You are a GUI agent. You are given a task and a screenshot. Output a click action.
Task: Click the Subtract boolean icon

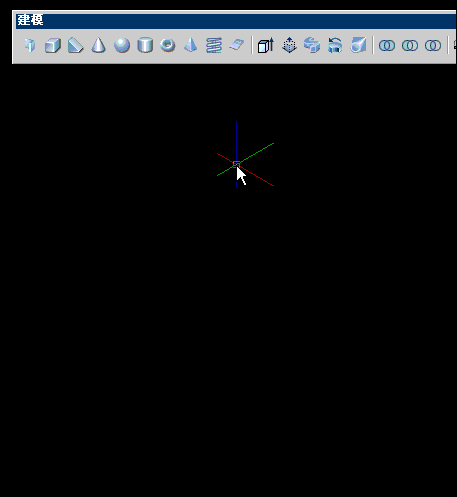coord(410,45)
